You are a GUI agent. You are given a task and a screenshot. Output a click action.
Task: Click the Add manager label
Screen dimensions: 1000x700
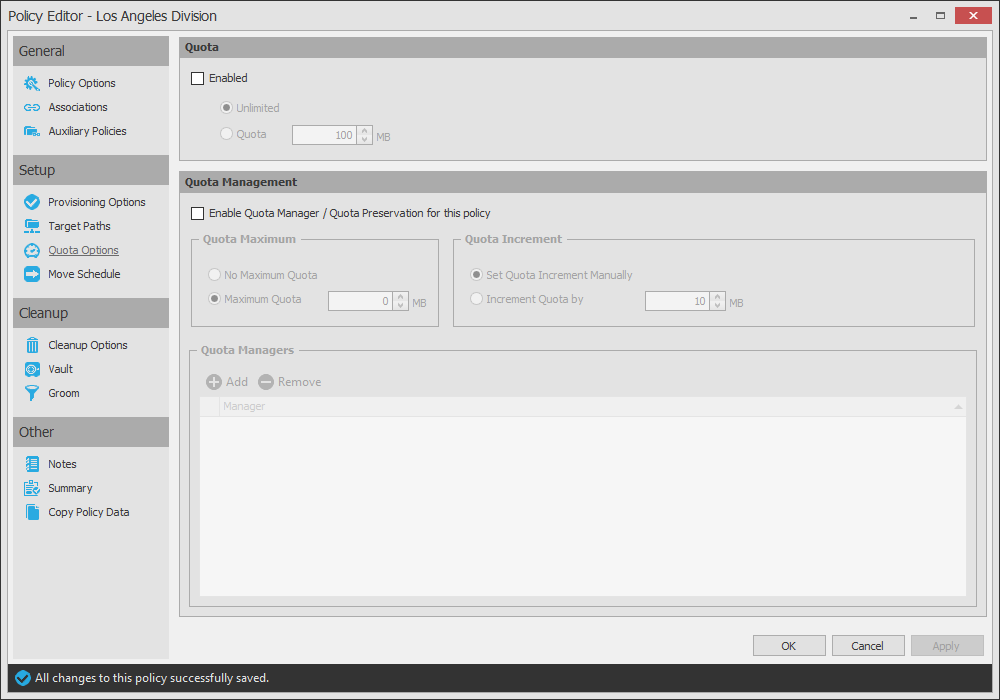coord(237,382)
